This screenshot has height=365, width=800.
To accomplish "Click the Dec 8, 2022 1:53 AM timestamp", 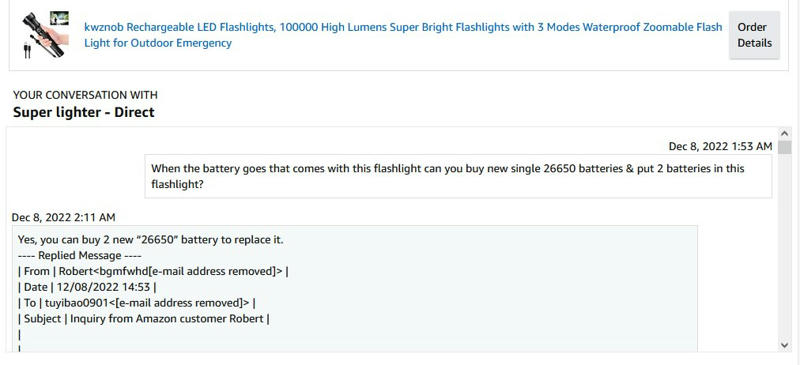I will 720,147.
